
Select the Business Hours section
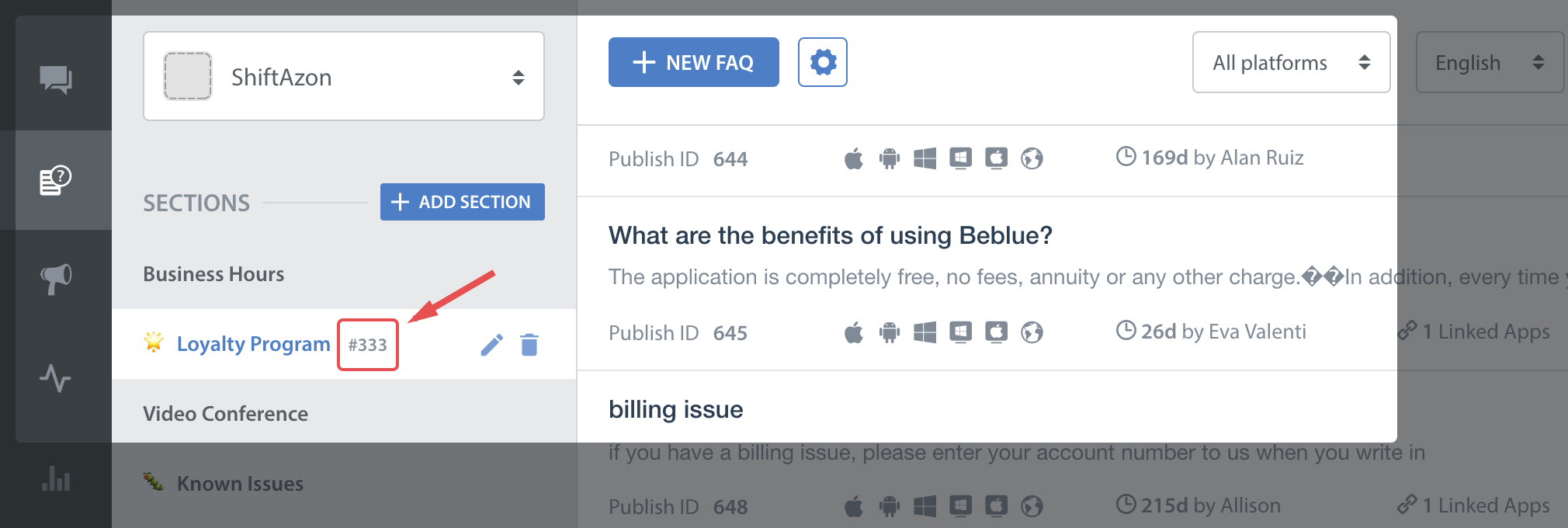213,274
